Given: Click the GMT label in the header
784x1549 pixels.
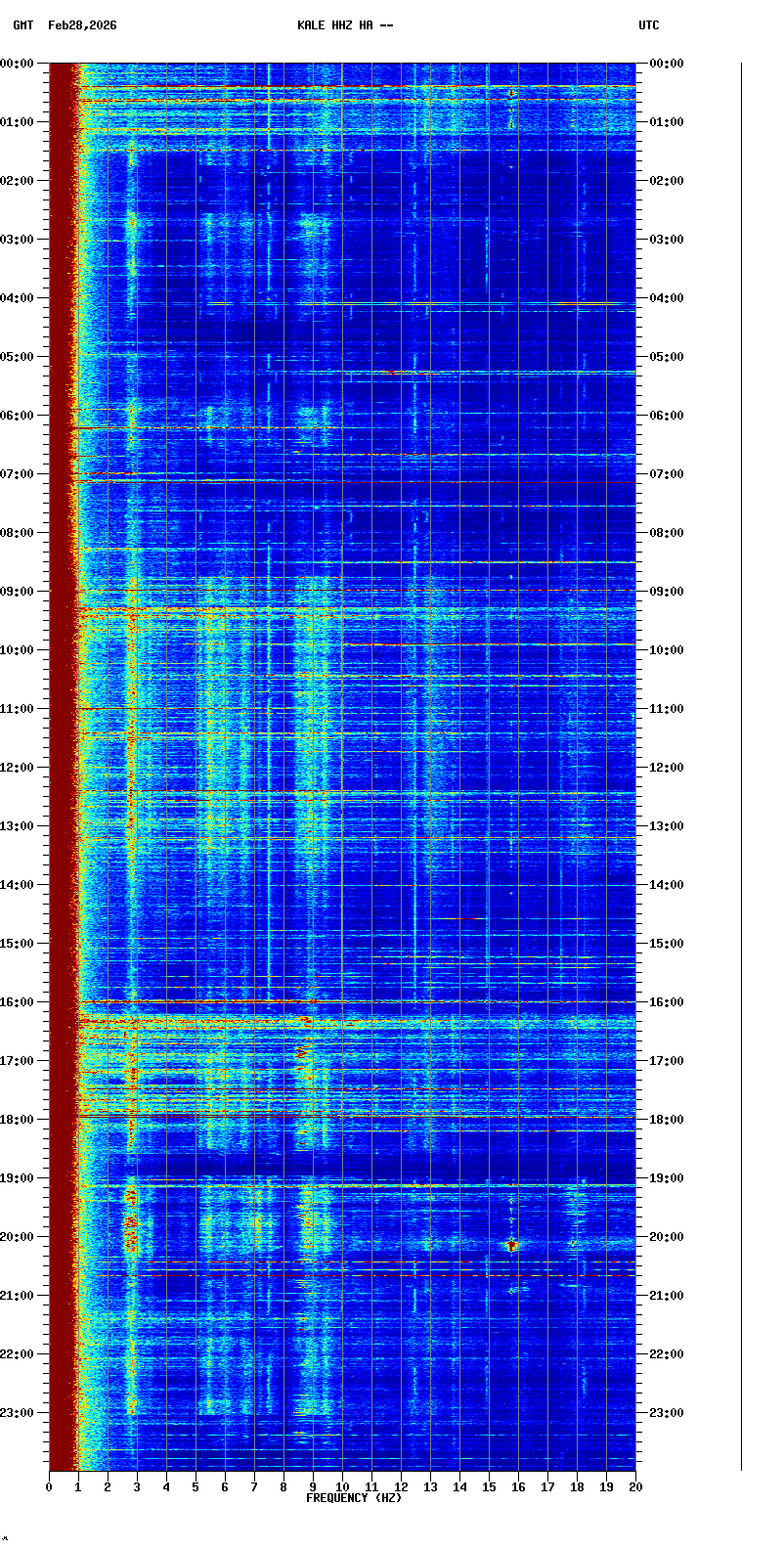Looking at the screenshot, I should [x=22, y=25].
